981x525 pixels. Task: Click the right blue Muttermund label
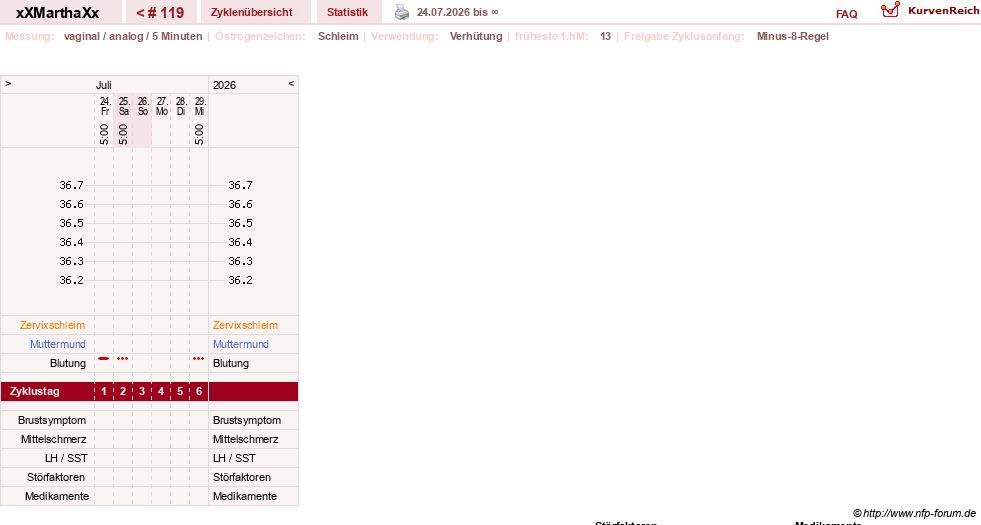click(x=241, y=344)
